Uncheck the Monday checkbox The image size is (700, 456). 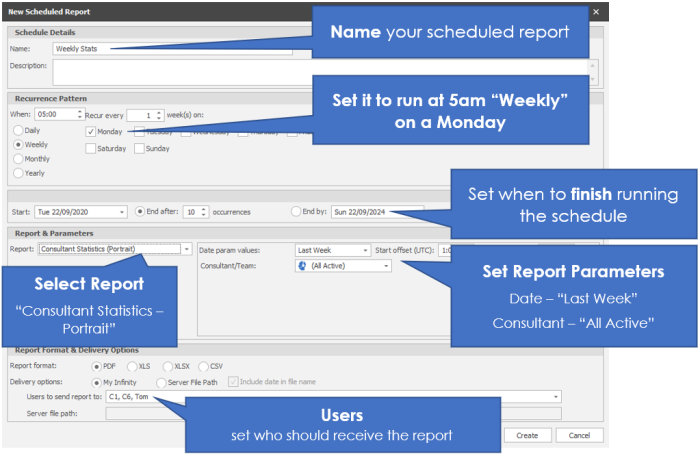coord(92,131)
